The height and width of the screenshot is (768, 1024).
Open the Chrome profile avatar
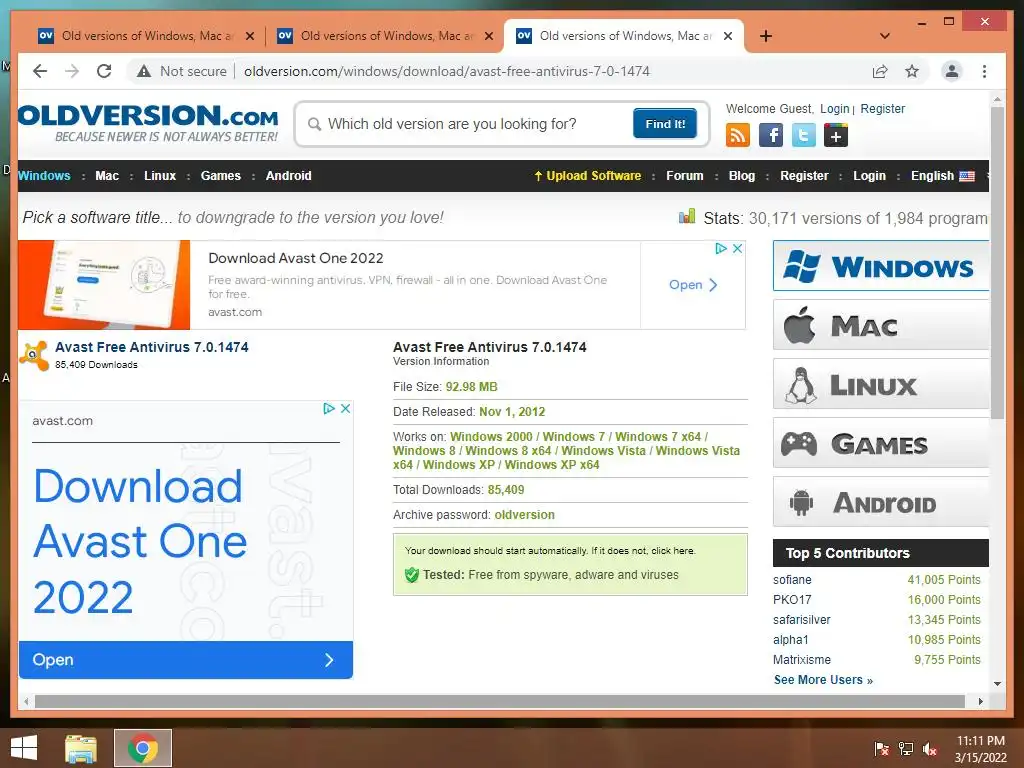pos(952,71)
